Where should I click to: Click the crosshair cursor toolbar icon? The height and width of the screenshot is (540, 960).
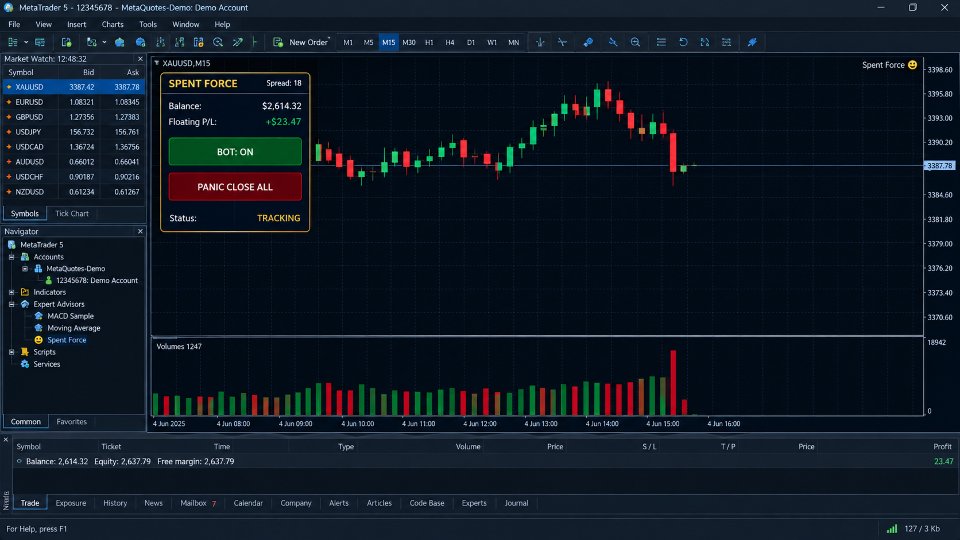pyautogui.click(x=540, y=42)
